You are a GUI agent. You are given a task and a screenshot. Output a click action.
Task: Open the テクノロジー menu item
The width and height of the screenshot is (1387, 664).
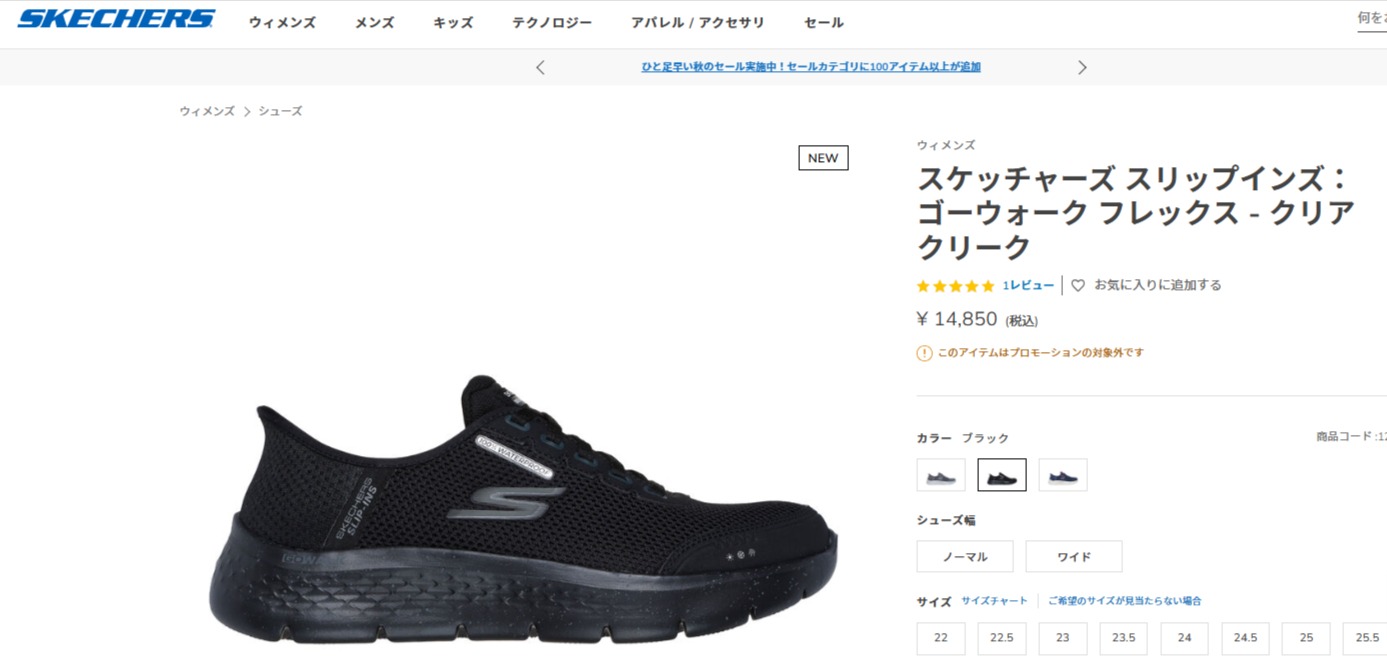tap(552, 22)
